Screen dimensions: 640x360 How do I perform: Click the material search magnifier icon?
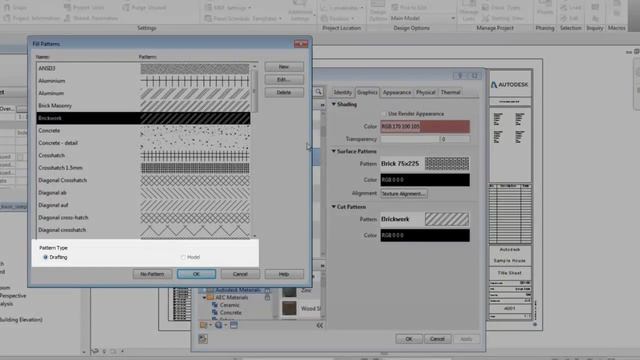[318, 92]
